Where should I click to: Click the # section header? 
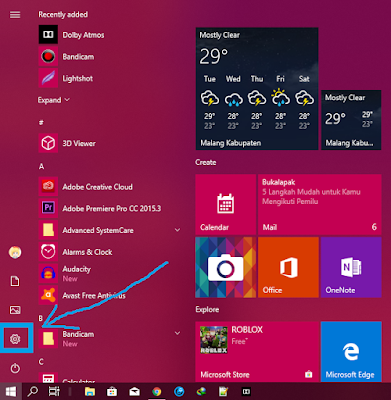click(x=41, y=123)
